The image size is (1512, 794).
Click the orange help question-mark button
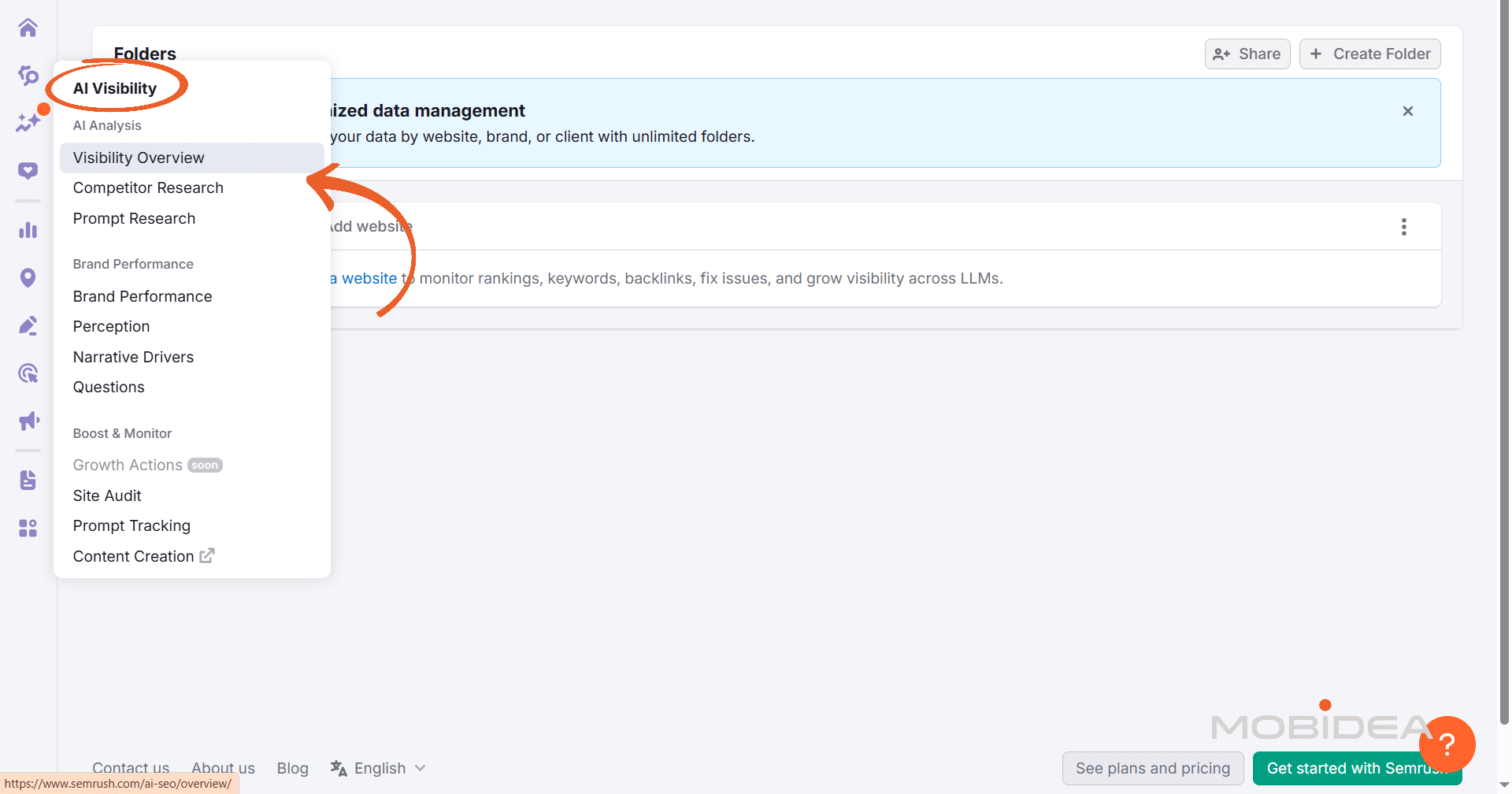(x=1447, y=744)
